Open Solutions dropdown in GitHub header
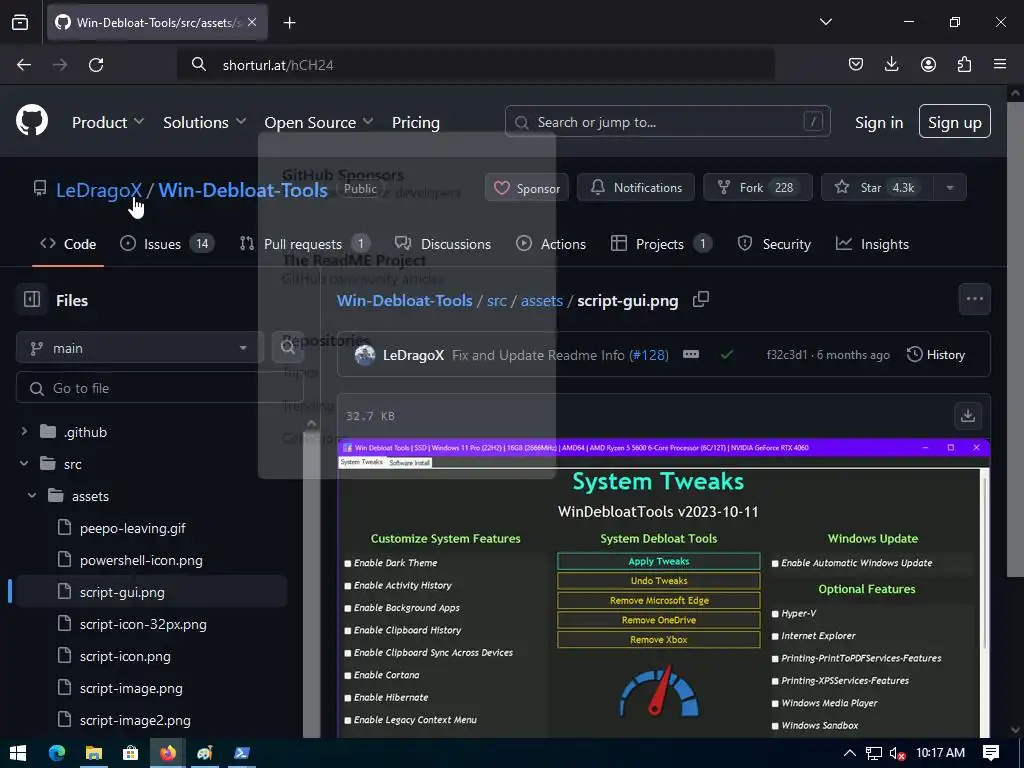Screen dimensions: 1024x768 [204, 122]
